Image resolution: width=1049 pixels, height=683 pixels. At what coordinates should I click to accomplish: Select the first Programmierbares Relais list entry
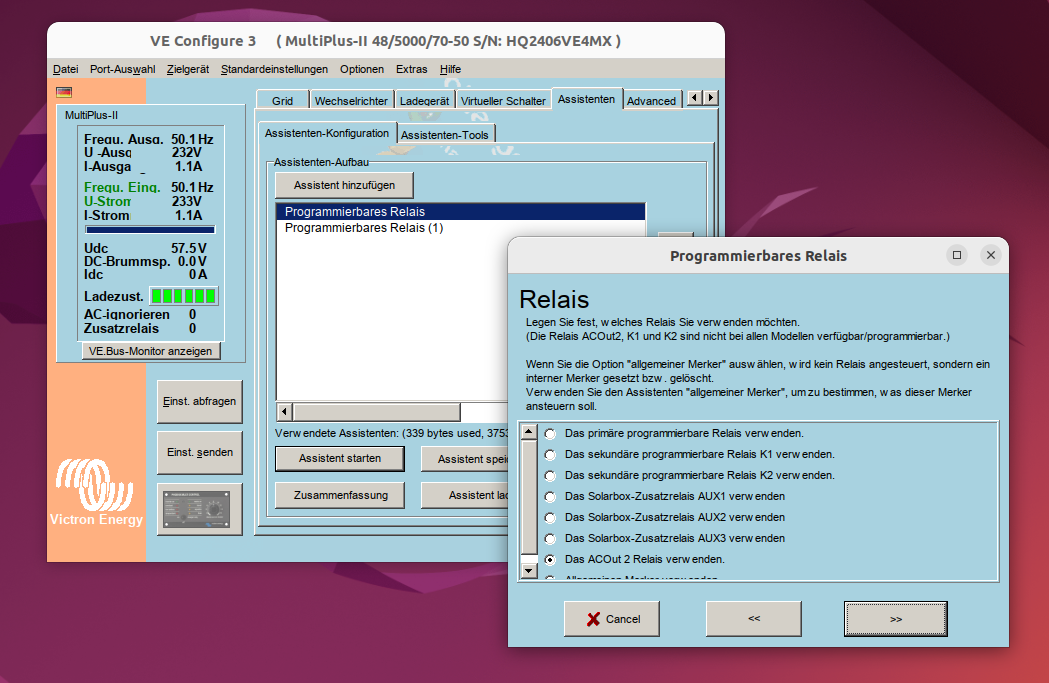click(461, 212)
